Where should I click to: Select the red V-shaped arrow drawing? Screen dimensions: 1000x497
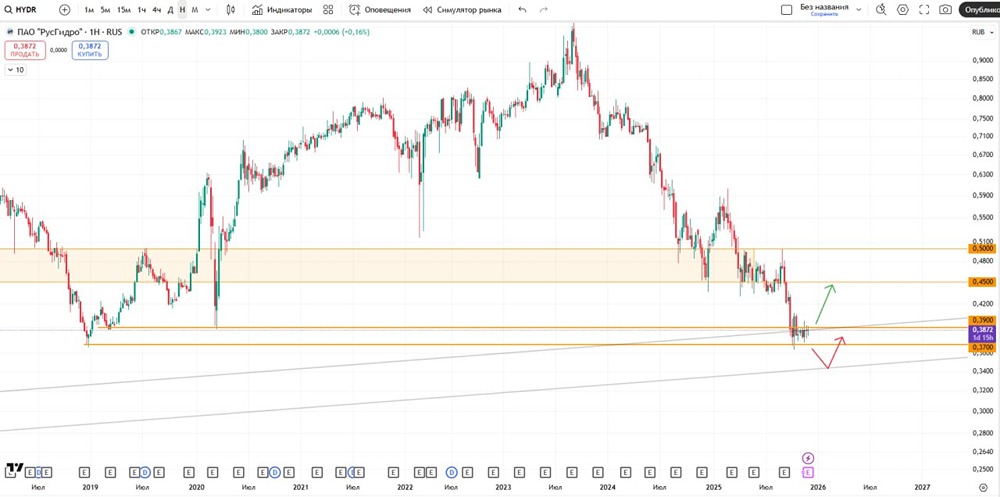pyautogui.click(x=828, y=352)
